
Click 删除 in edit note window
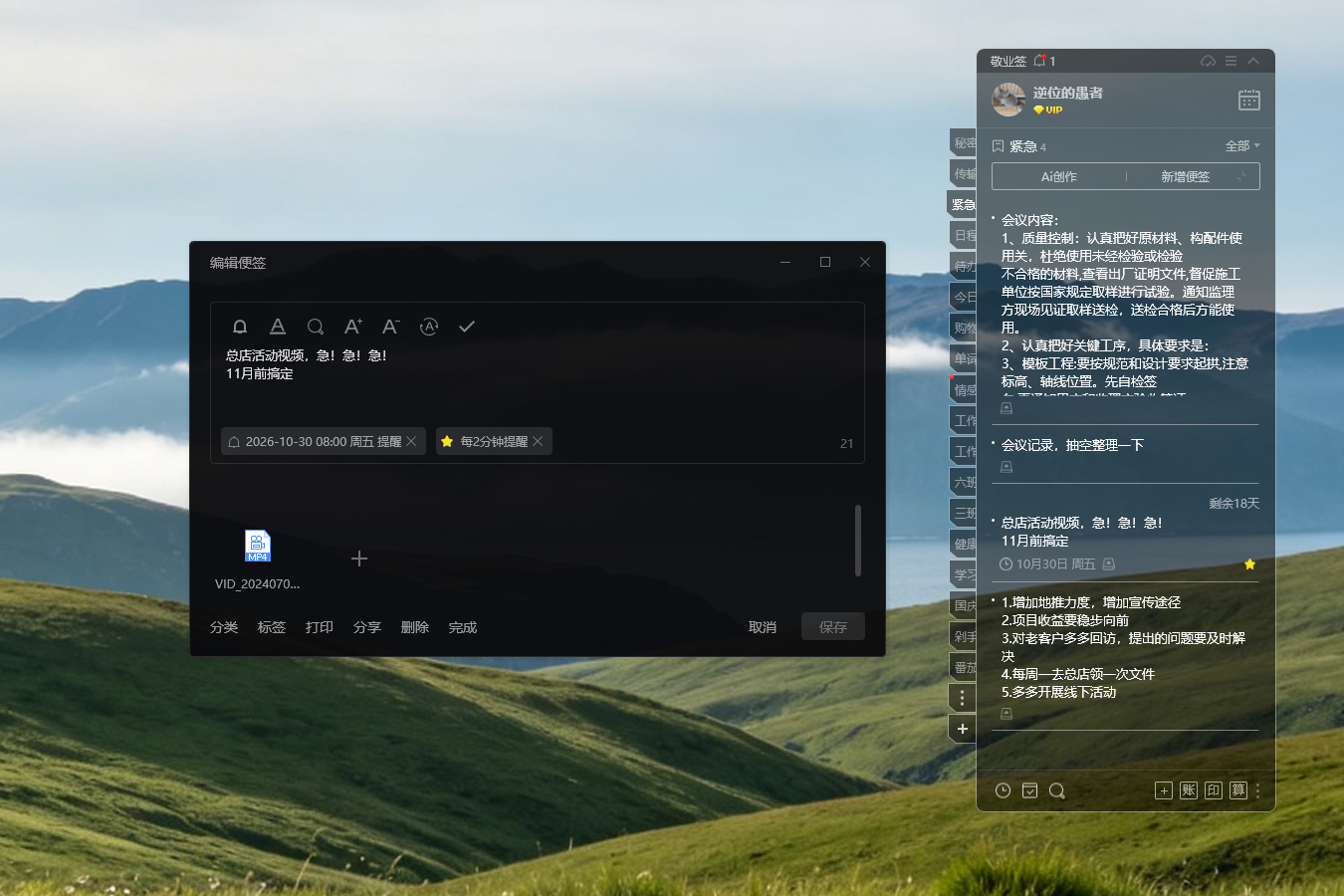(x=415, y=627)
